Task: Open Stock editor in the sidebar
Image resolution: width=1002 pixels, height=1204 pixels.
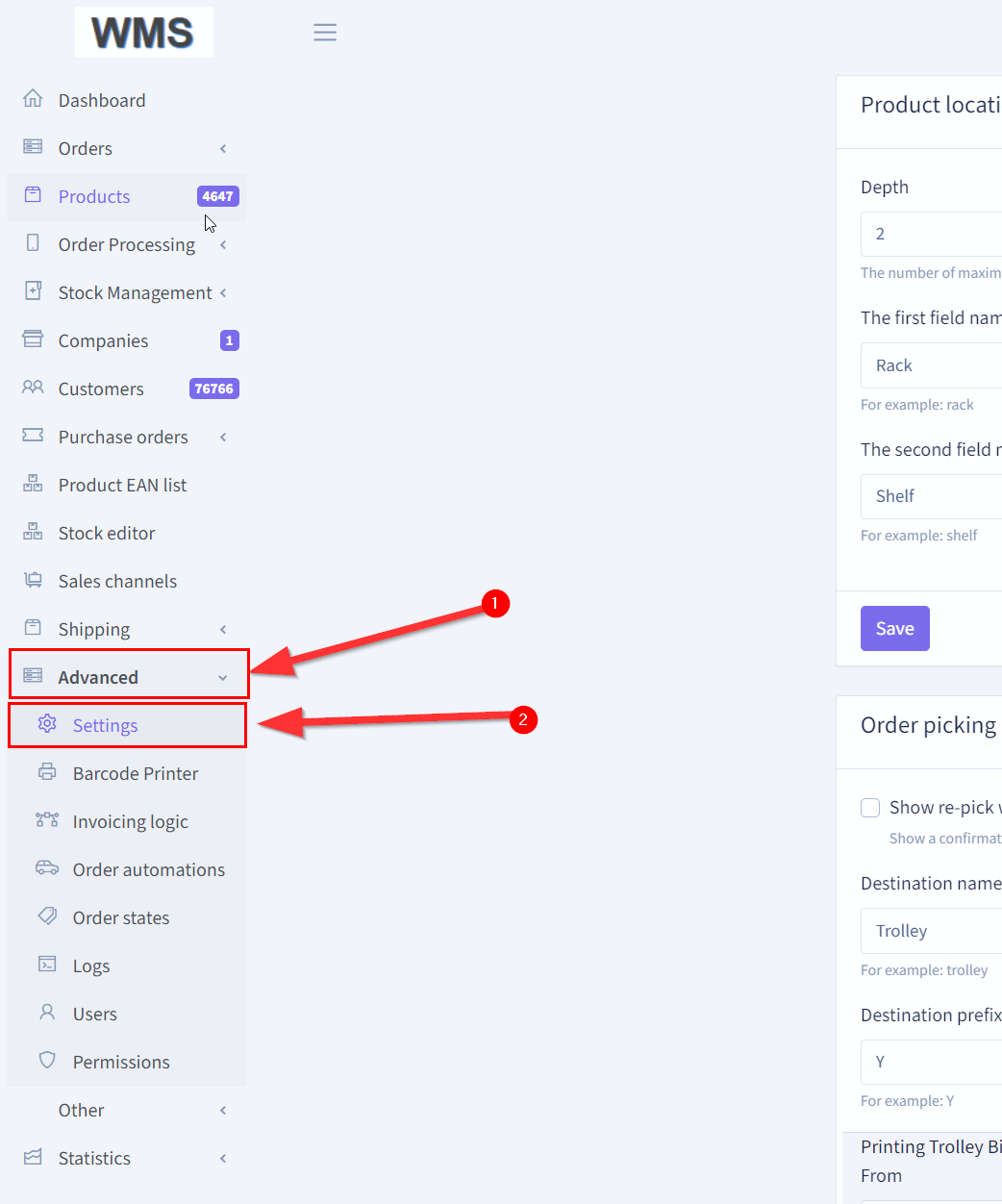Action: coord(107,533)
